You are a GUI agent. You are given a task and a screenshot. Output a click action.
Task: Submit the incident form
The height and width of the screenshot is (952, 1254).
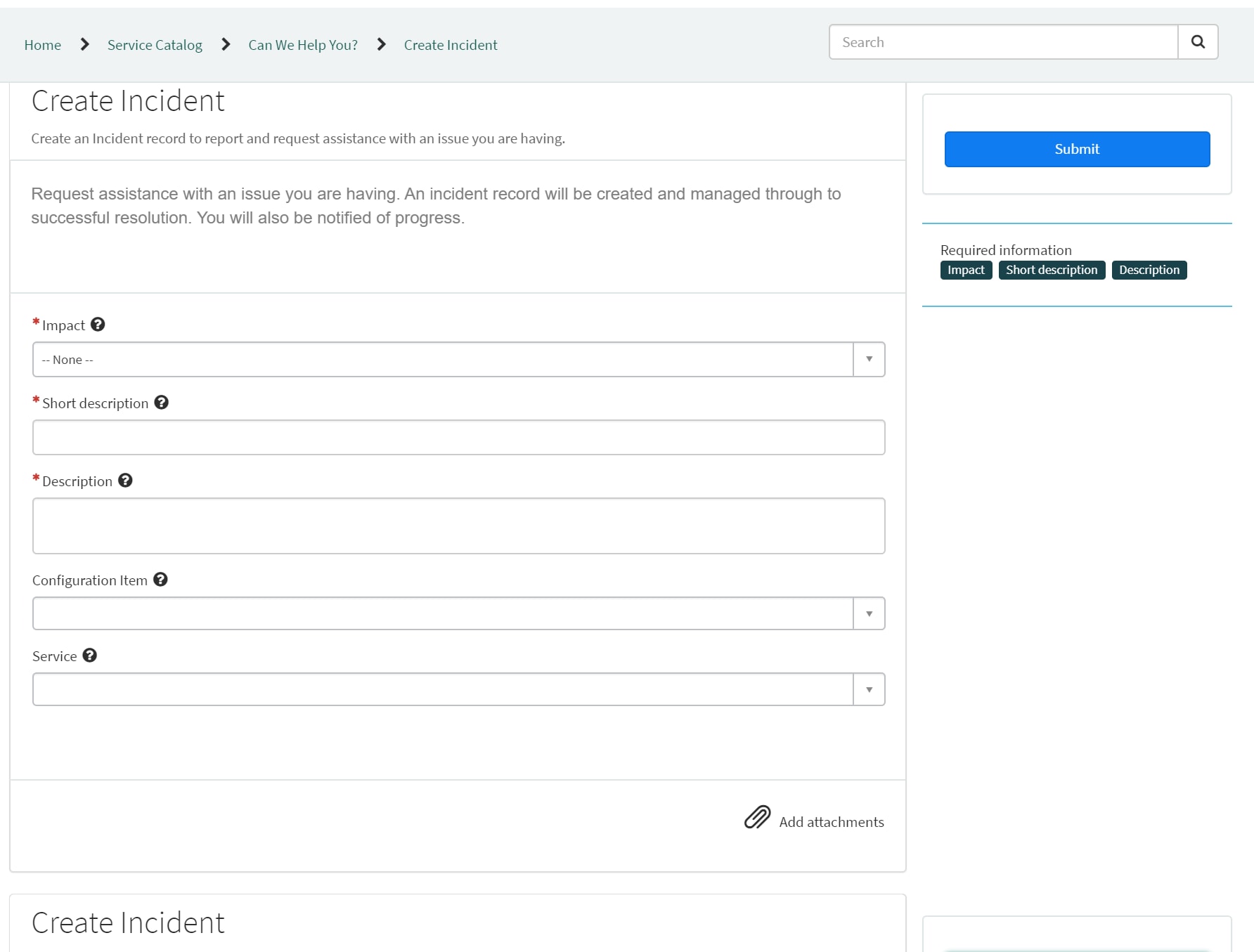pos(1076,148)
